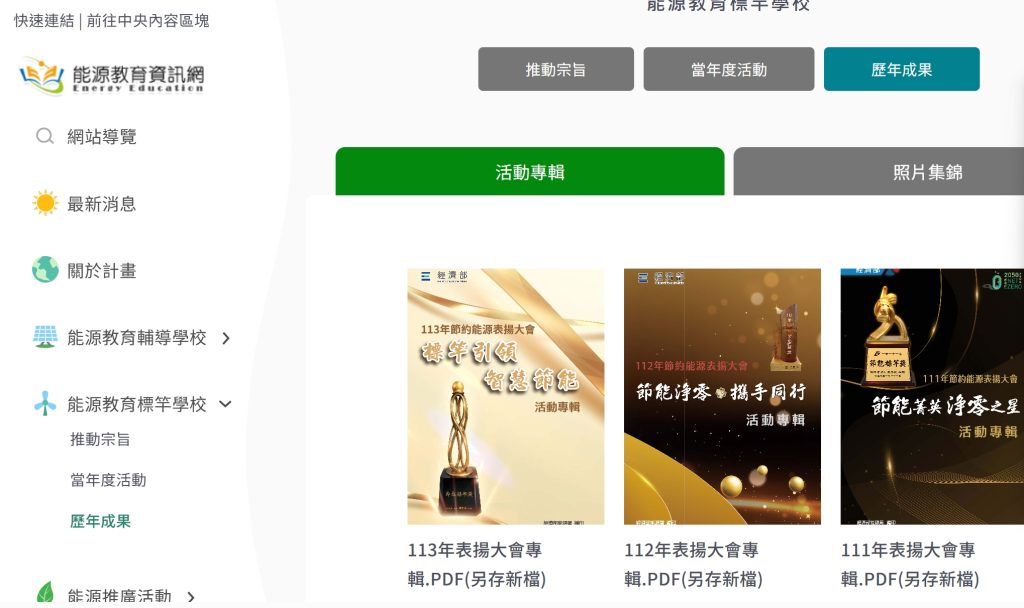The width and height of the screenshot is (1024, 608).
Task: Select the 活動專輯 tab
Action: [530, 172]
